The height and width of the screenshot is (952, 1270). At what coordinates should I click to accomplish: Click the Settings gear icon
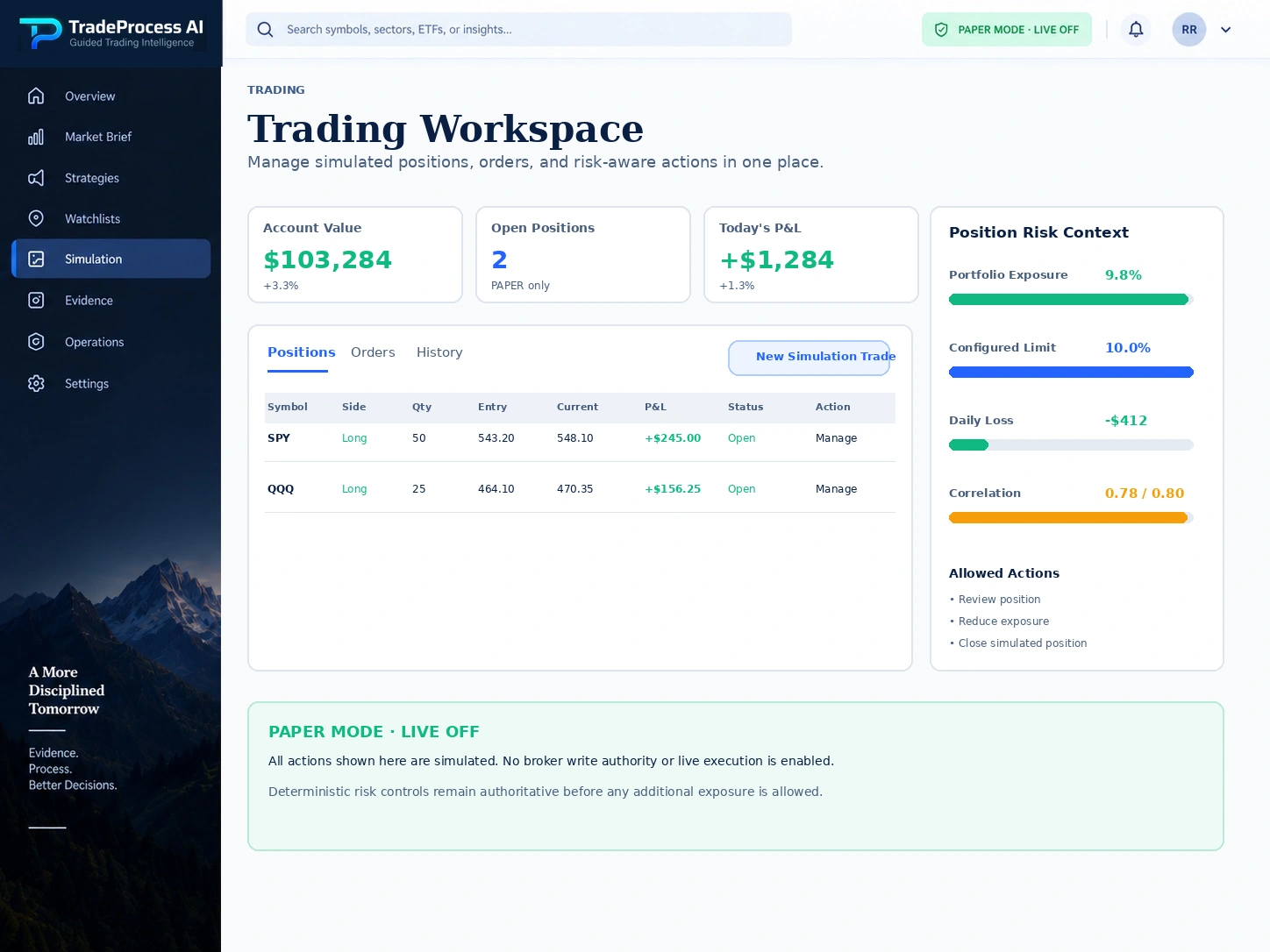point(36,383)
